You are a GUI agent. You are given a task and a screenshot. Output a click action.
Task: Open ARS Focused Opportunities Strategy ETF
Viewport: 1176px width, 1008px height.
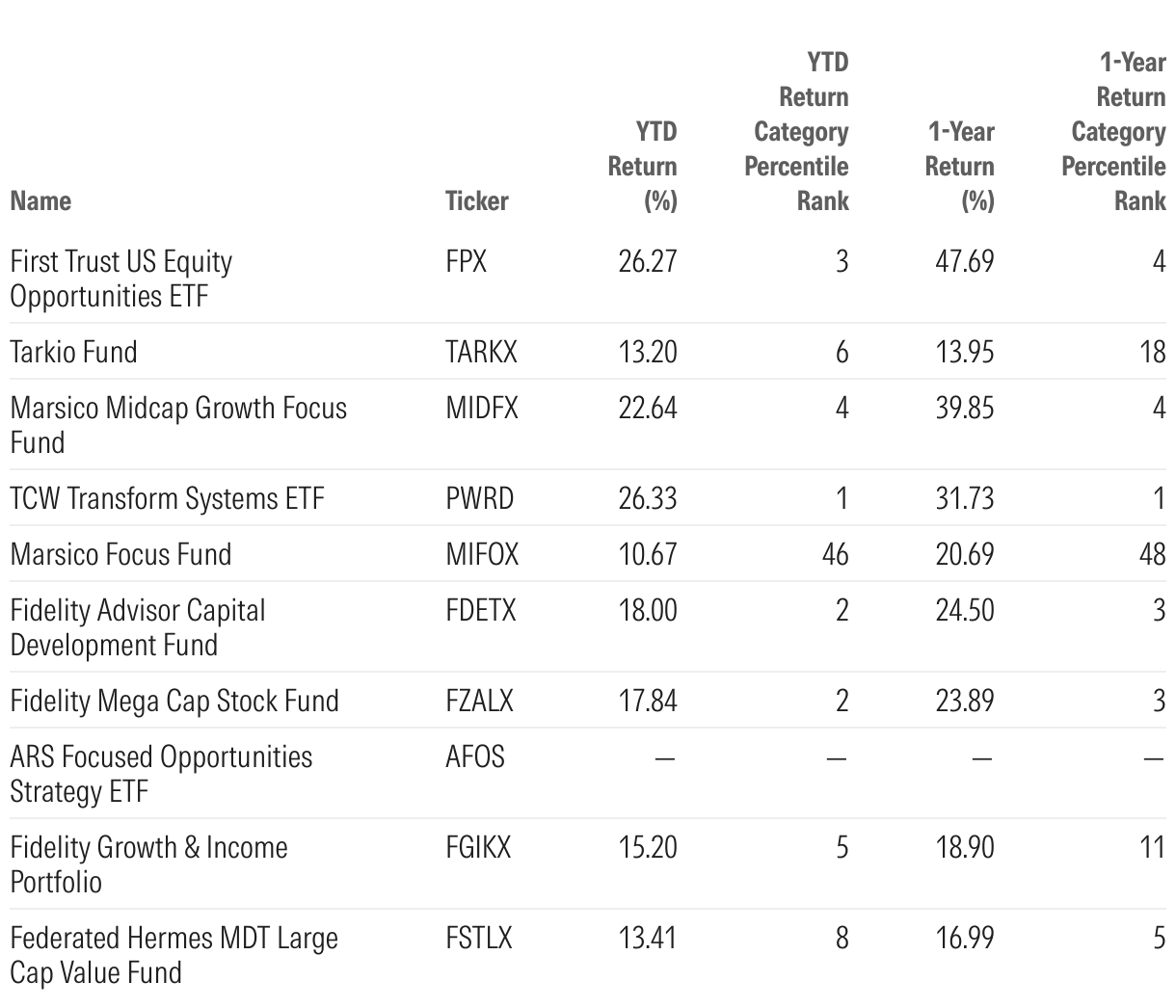[161, 774]
